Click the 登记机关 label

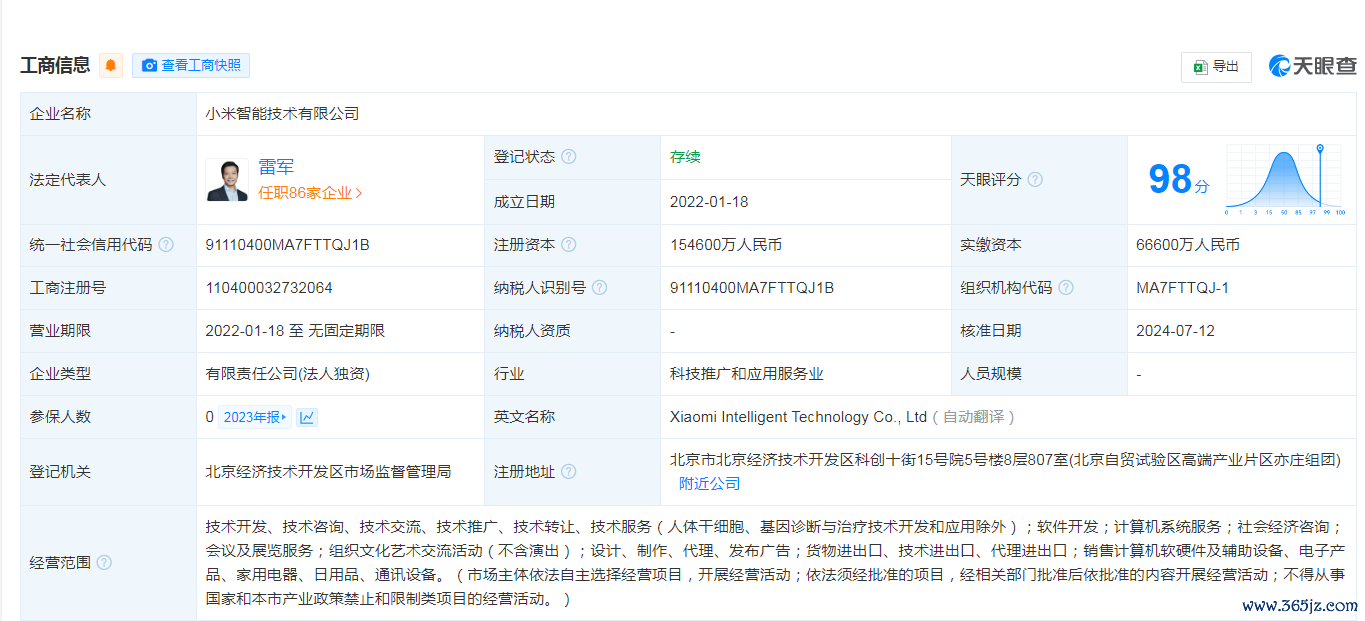coord(60,471)
